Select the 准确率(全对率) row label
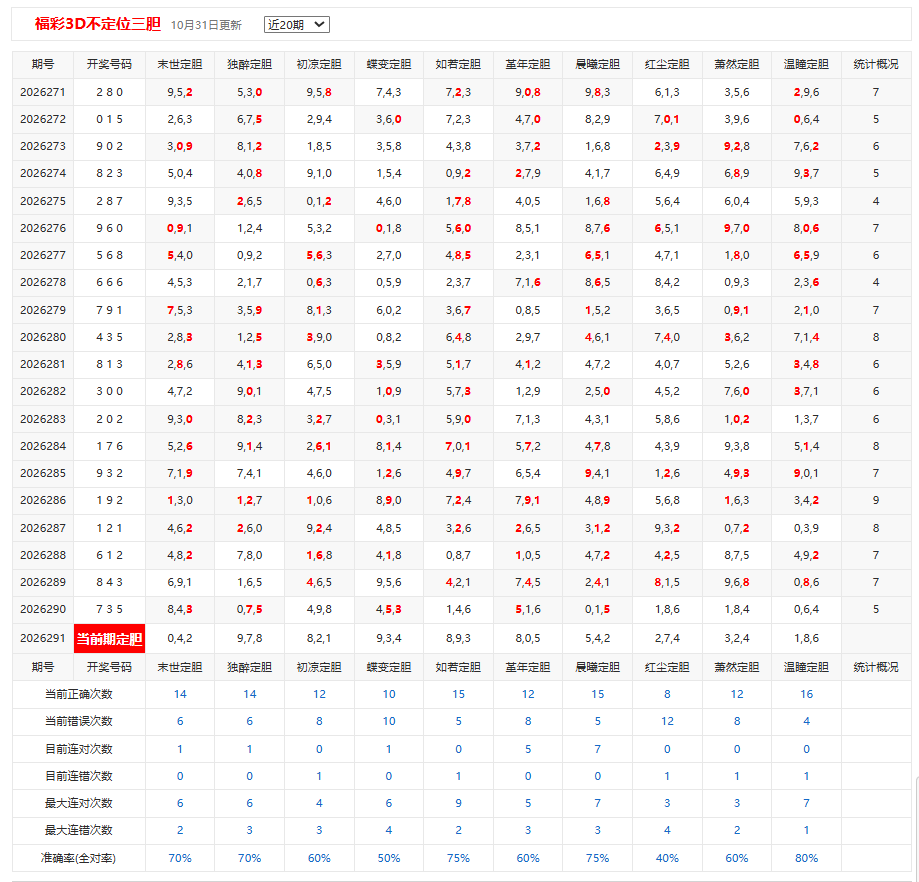 coord(79,858)
